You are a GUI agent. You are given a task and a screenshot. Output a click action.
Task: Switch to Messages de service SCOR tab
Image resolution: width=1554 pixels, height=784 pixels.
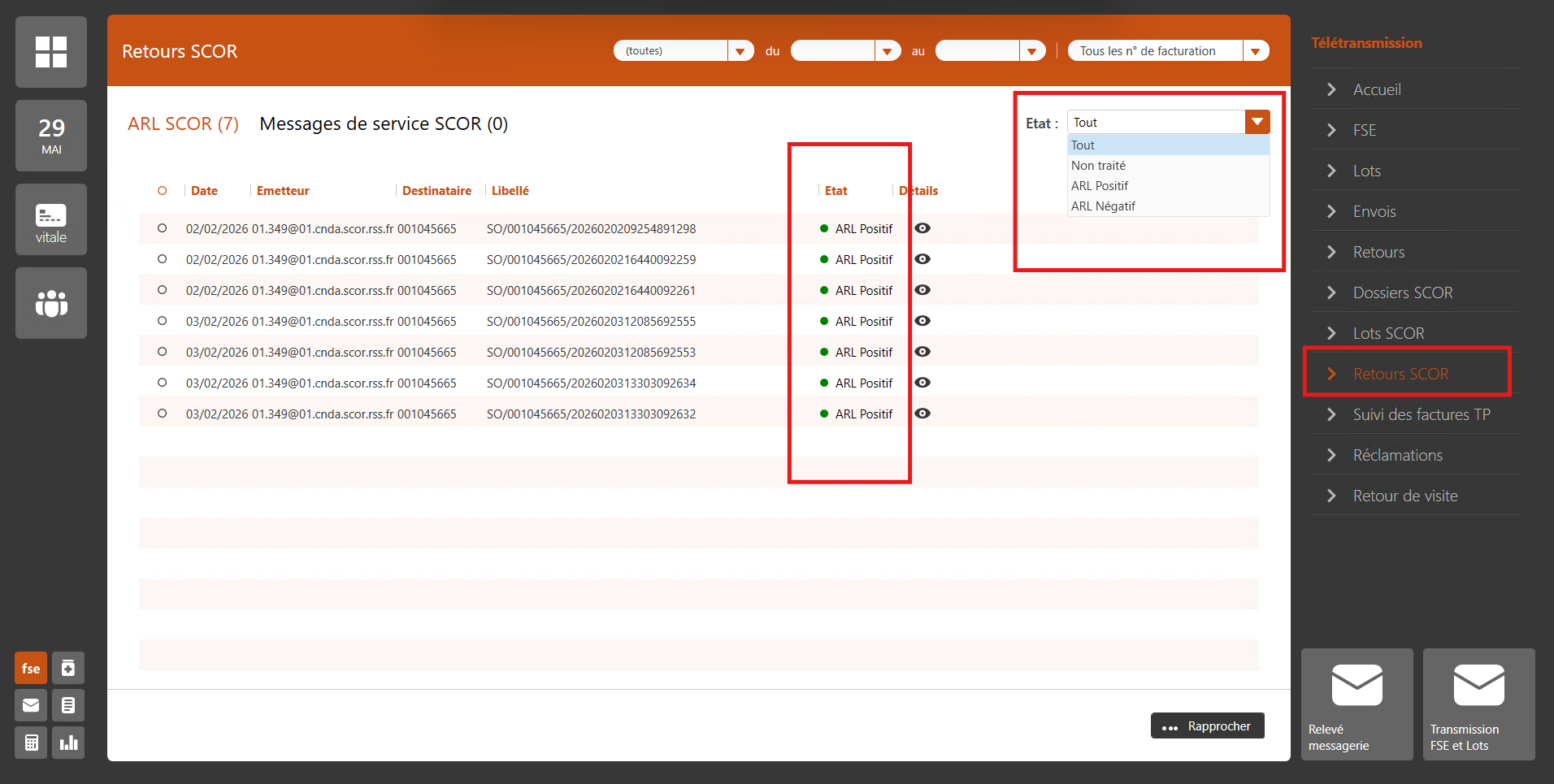[384, 123]
